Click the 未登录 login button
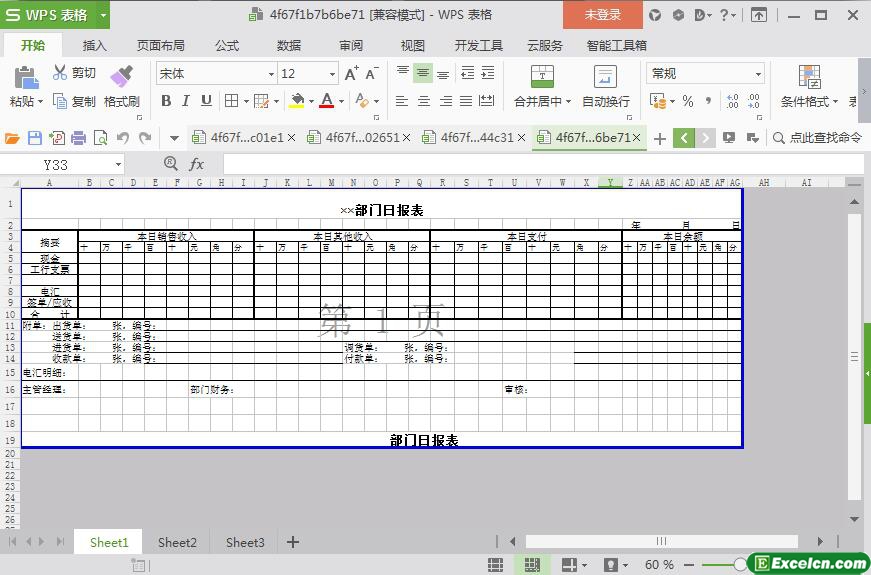The width and height of the screenshot is (871, 575). pyautogui.click(x=602, y=14)
